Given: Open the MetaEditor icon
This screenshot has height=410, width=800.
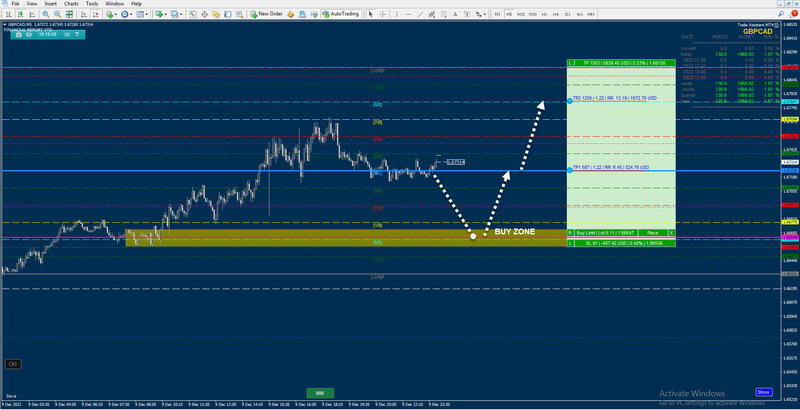Looking at the screenshot, I should (x=290, y=14).
